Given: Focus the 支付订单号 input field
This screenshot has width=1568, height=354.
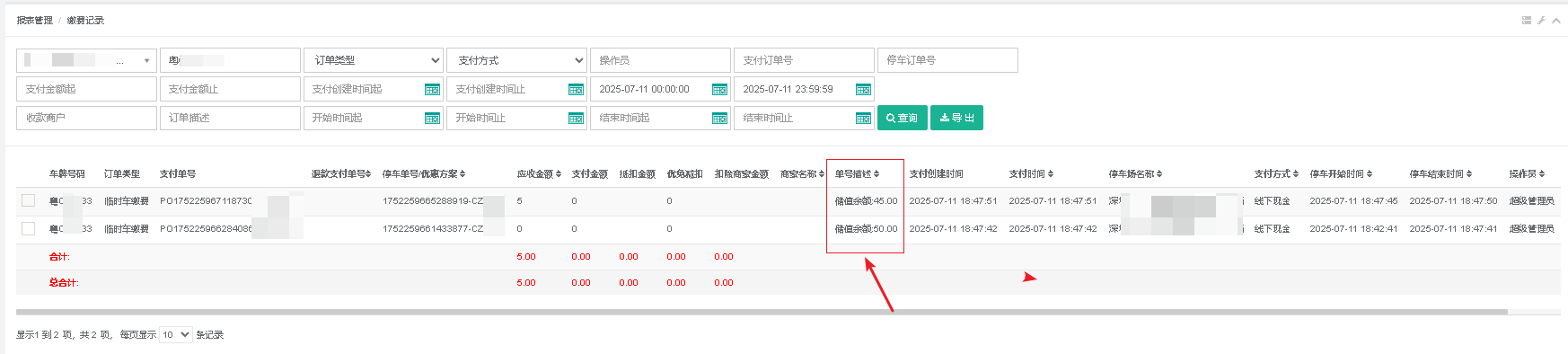Looking at the screenshot, I should (x=805, y=60).
